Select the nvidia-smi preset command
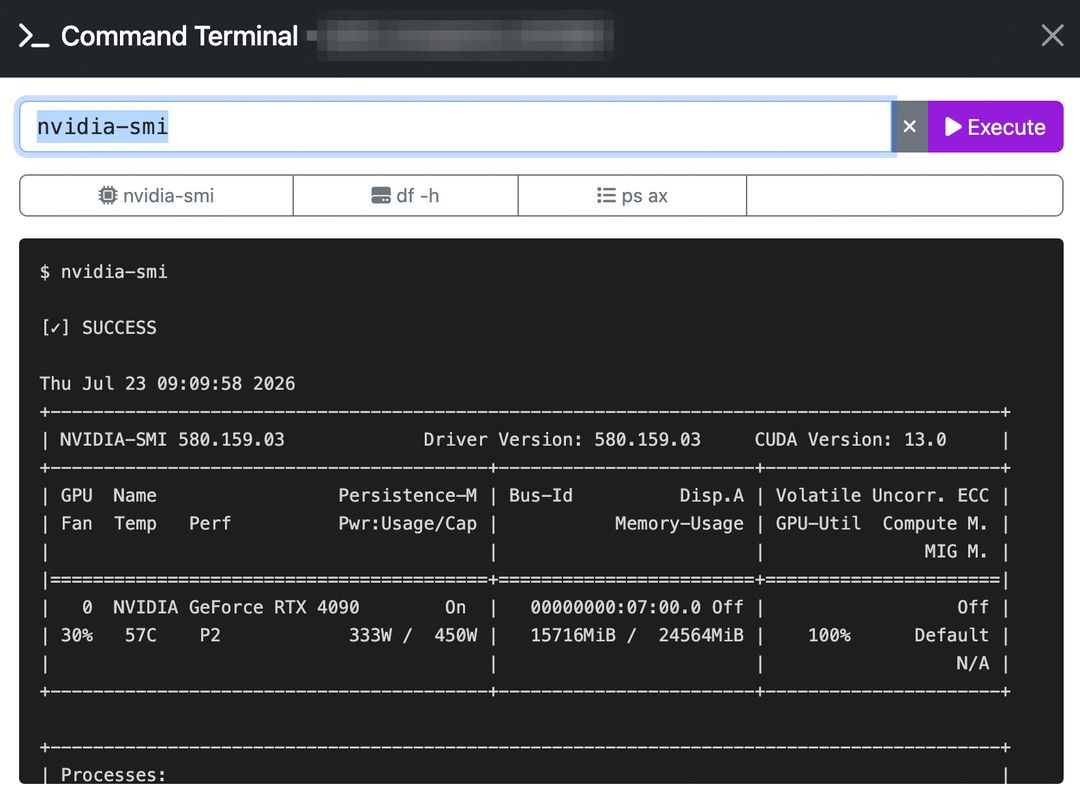This screenshot has height=800, width=1080. (x=156, y=196)
